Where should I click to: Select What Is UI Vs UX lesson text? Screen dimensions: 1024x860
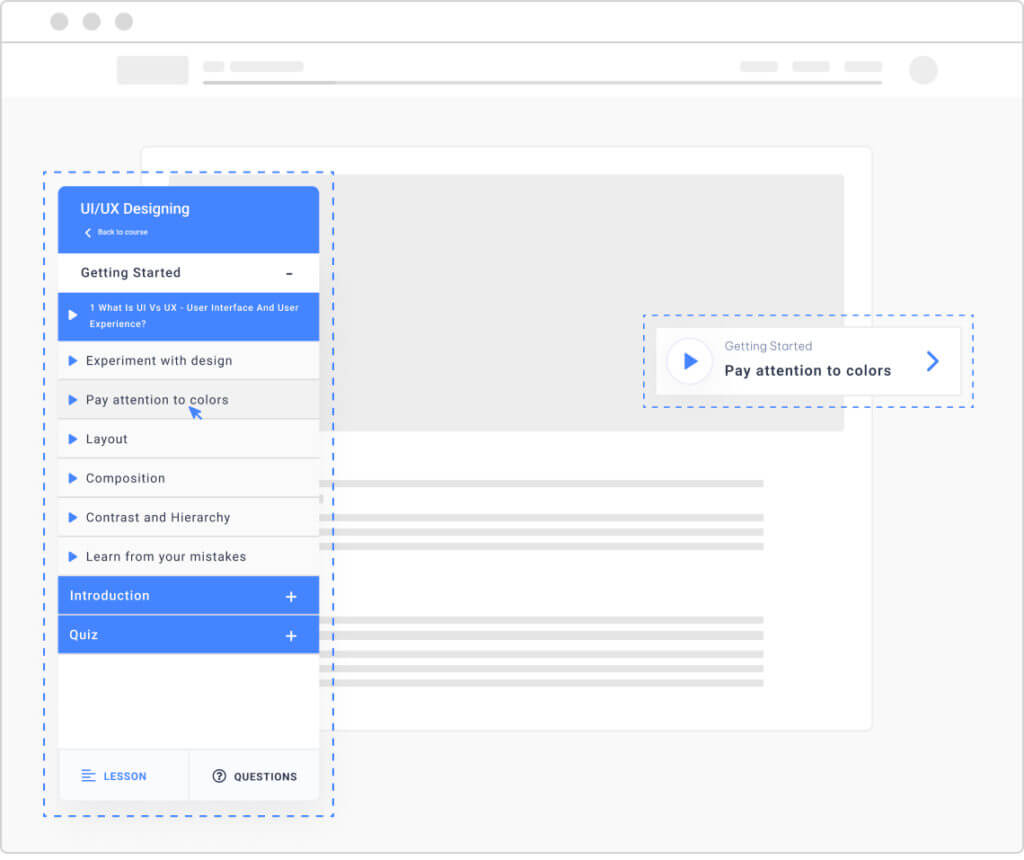click(x=194, y=315)
